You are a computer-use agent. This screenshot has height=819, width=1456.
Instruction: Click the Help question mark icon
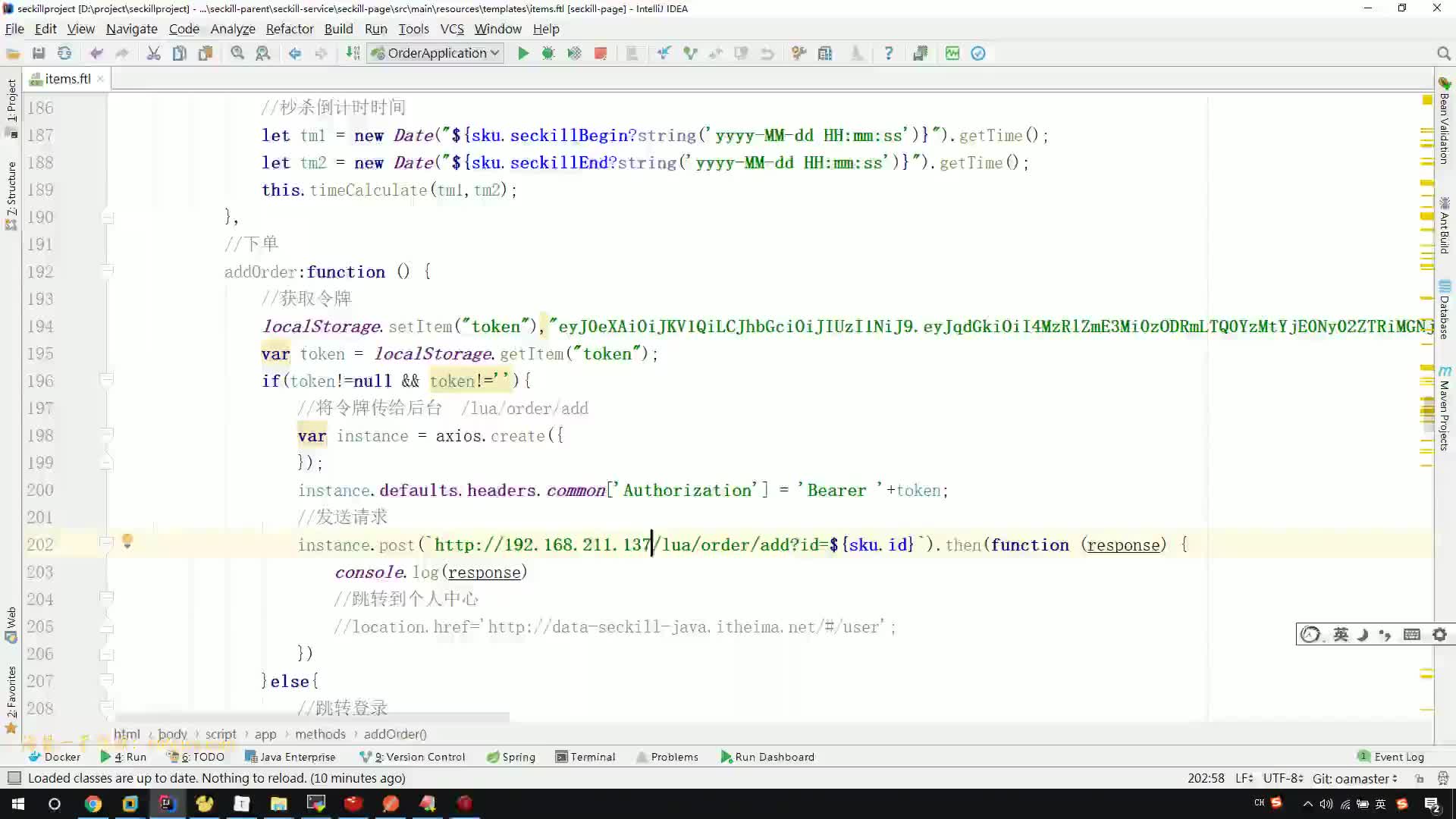point(889,54)
